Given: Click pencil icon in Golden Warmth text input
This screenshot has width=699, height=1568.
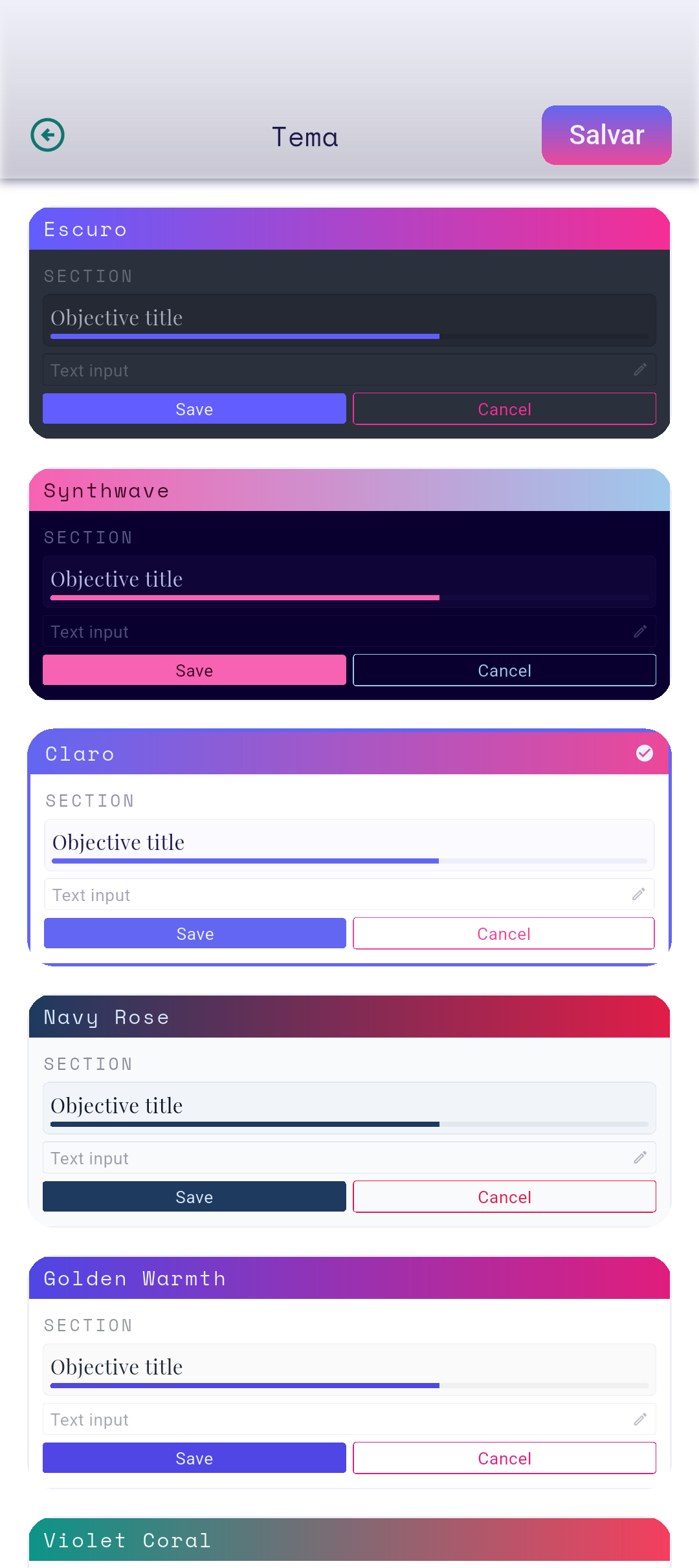Looking at the screenshot, I should tap(640, 1419).
